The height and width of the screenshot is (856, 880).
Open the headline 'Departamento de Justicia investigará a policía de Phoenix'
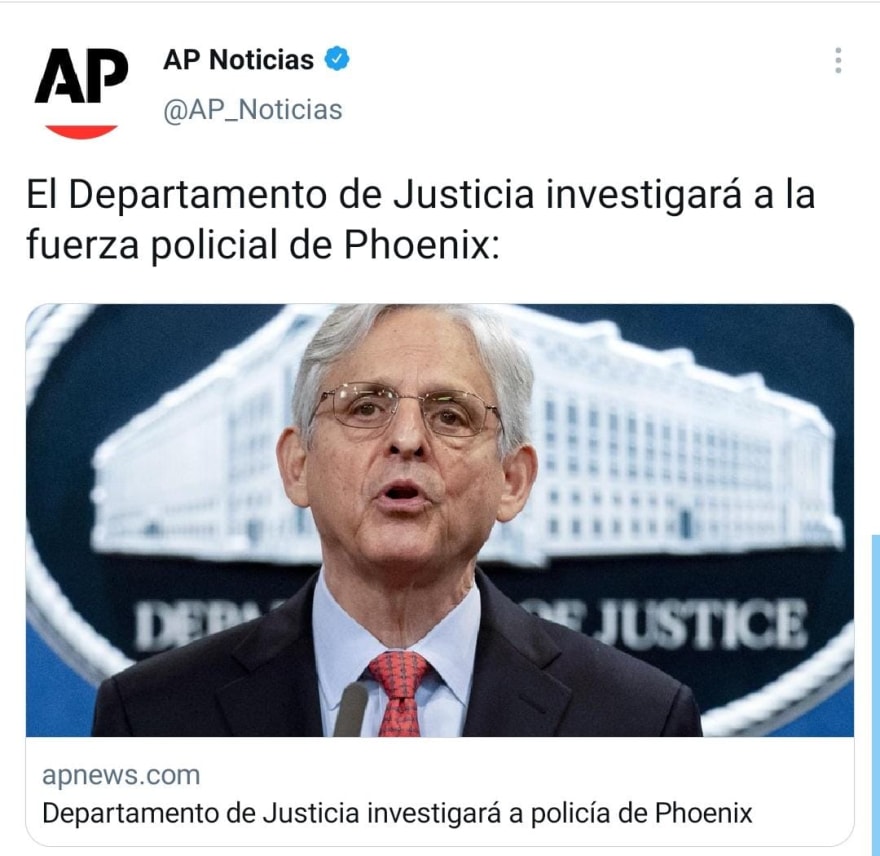(397, 813)
